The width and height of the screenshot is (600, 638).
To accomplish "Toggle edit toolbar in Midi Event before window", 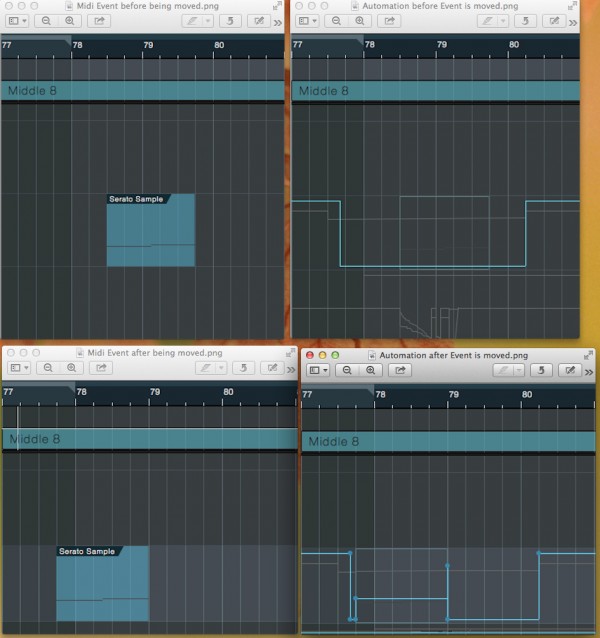I will tap(259, 21).
